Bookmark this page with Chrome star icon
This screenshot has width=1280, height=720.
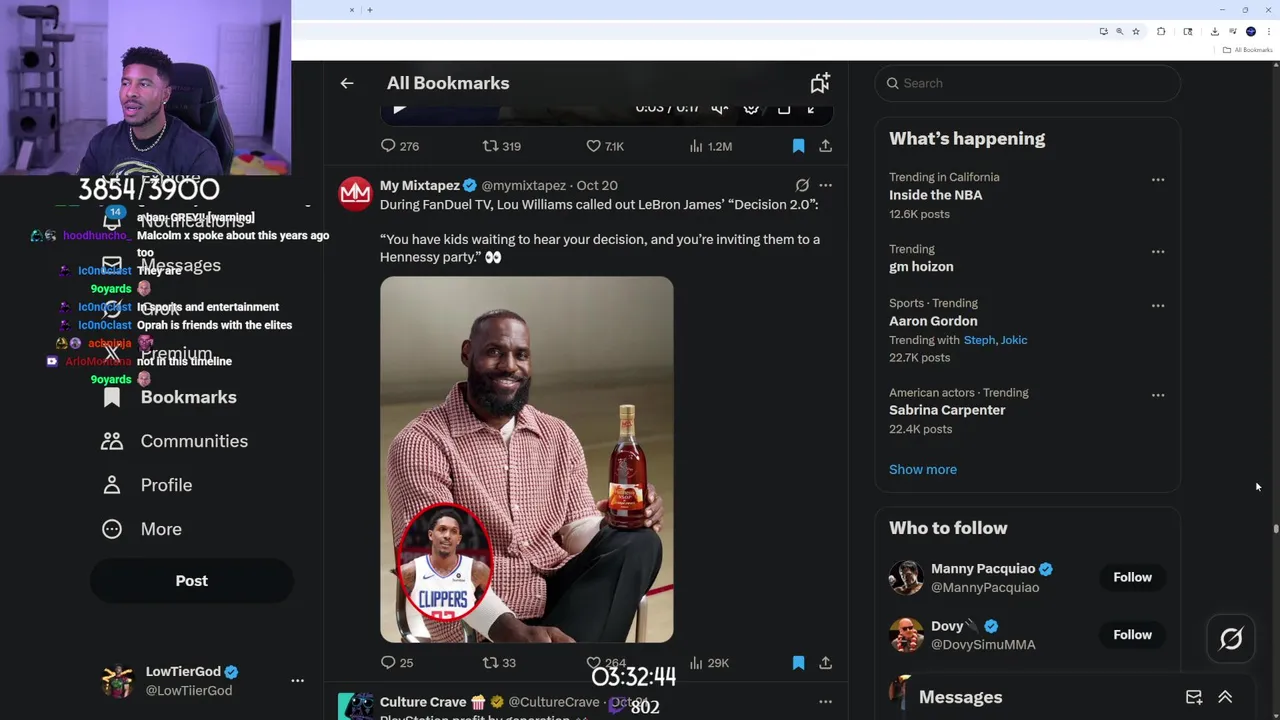point(1136,32)
